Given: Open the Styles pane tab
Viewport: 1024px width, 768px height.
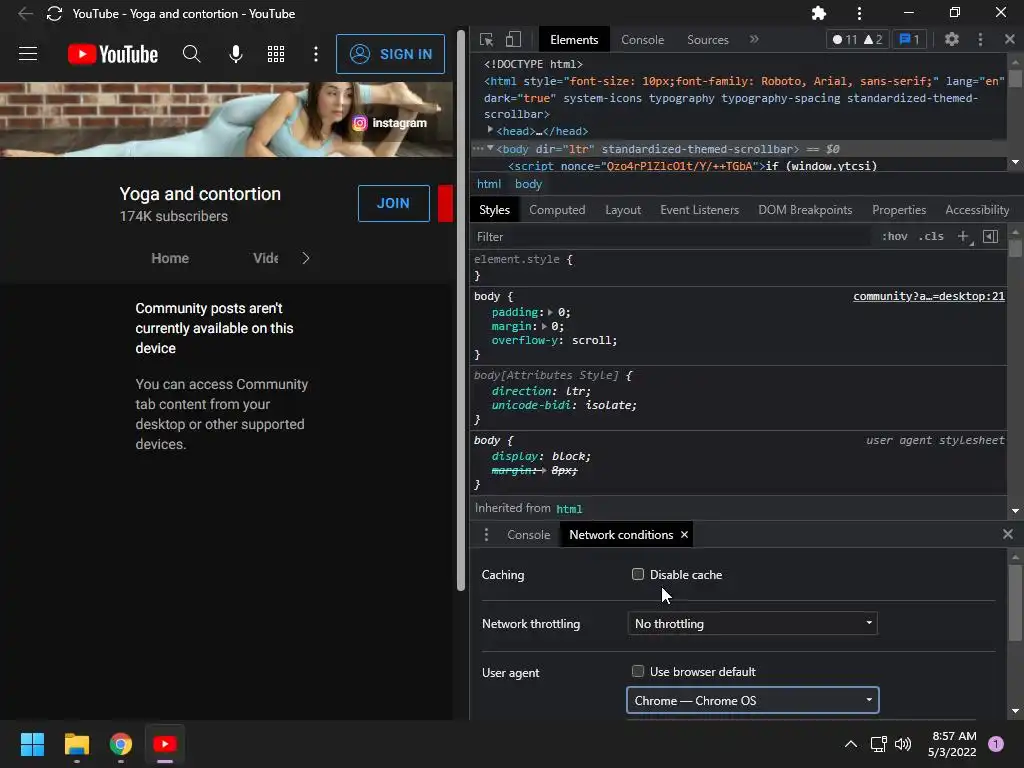Looking at the screenshot, I should (x=494, y=210).
